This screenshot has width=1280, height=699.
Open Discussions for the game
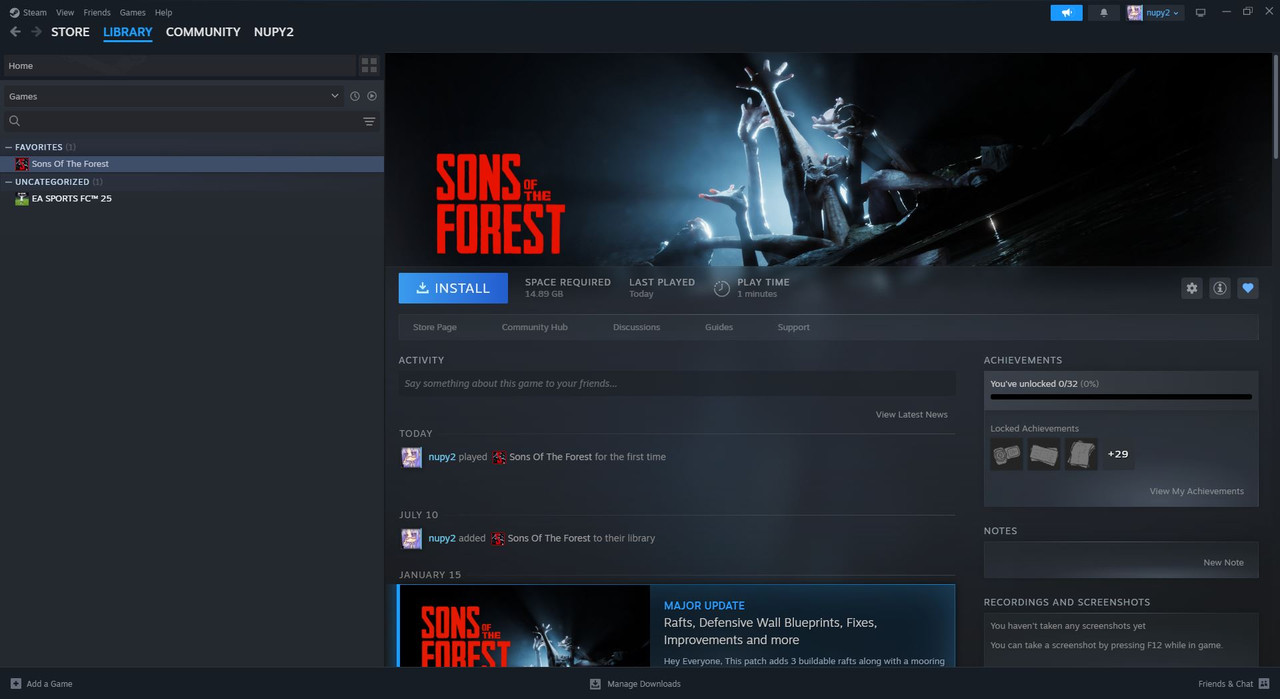(637, 327)
